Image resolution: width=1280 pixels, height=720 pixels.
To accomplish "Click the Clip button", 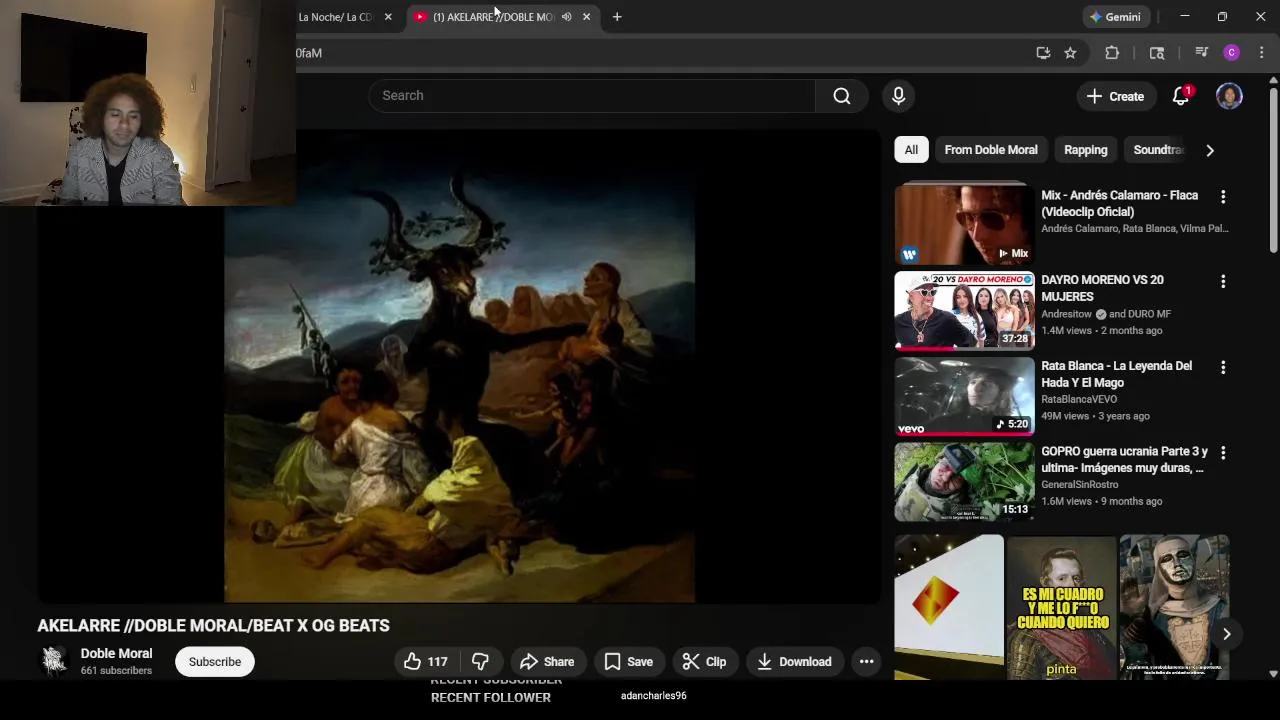I will coord(704,662).
